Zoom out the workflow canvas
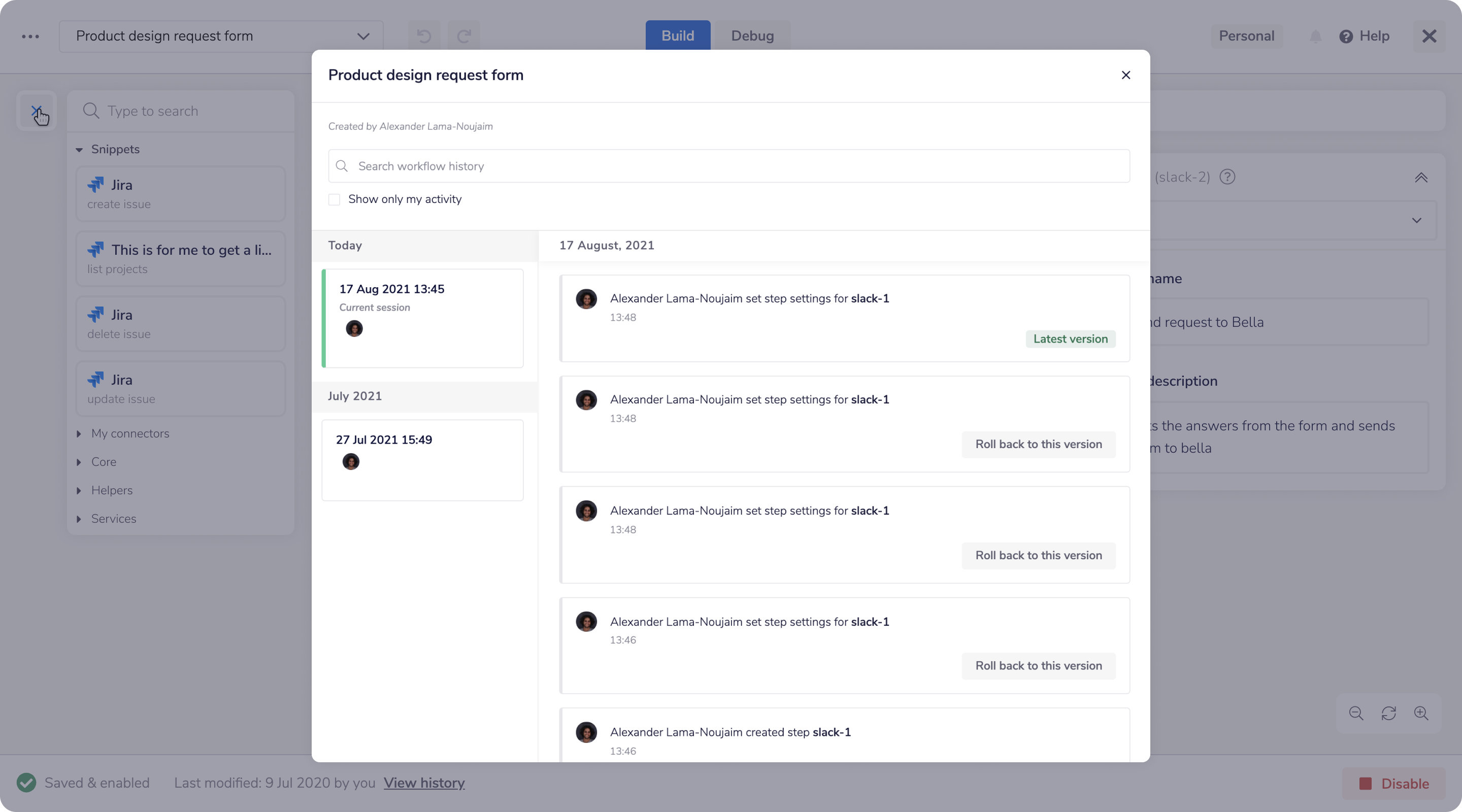The width and height of the screenshot is (1462, 812). [1356, 713]
